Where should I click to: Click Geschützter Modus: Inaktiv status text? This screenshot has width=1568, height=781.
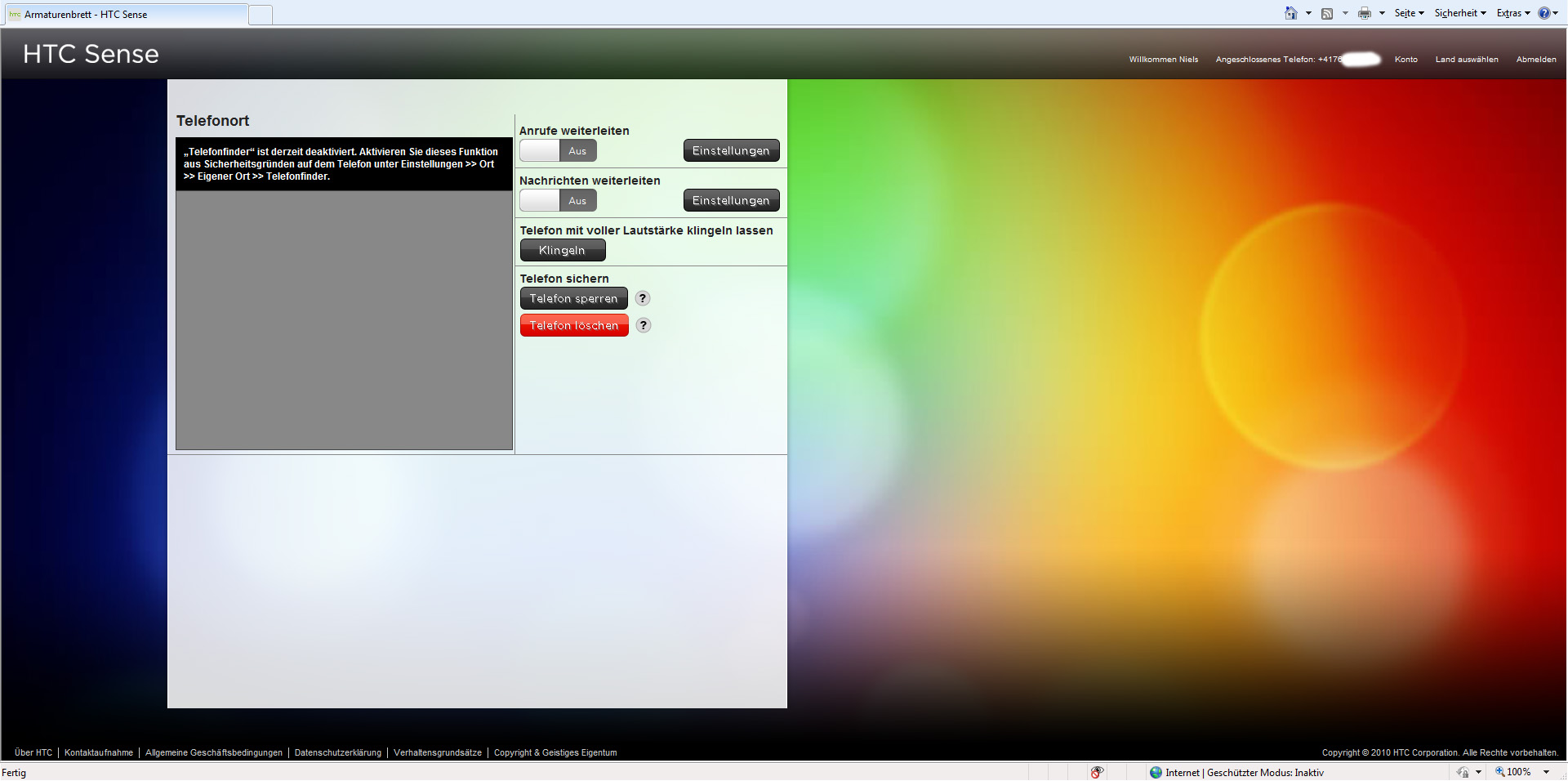tap(1266, 772)
